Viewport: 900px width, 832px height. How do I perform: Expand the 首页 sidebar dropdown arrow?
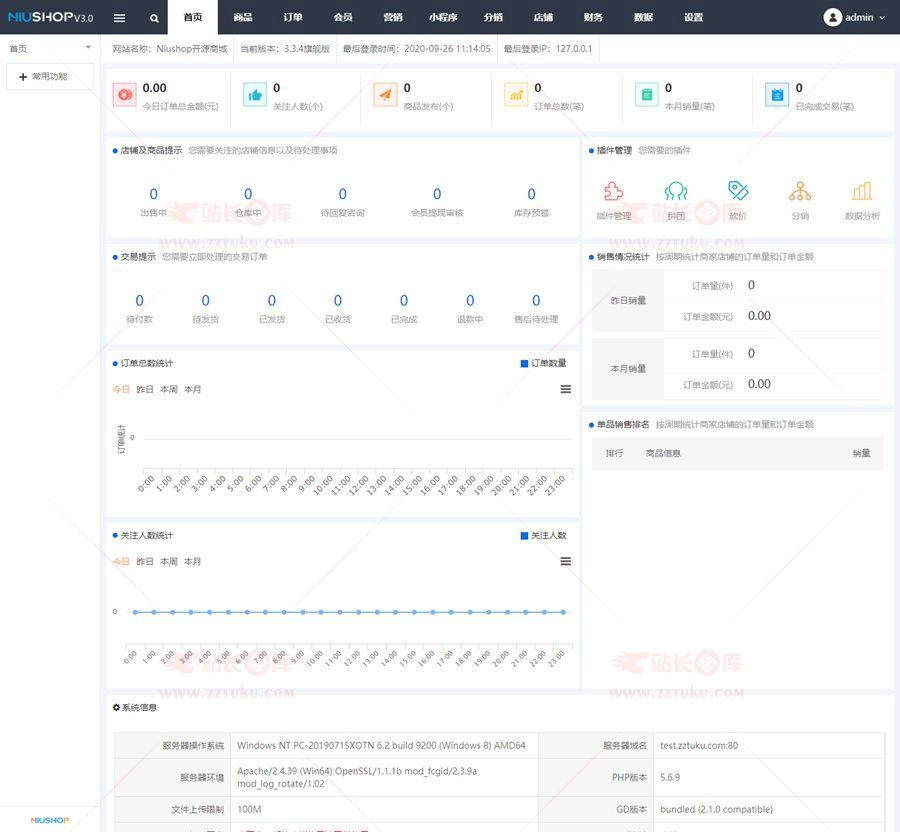pyautogui.click(x=88, y=48)
